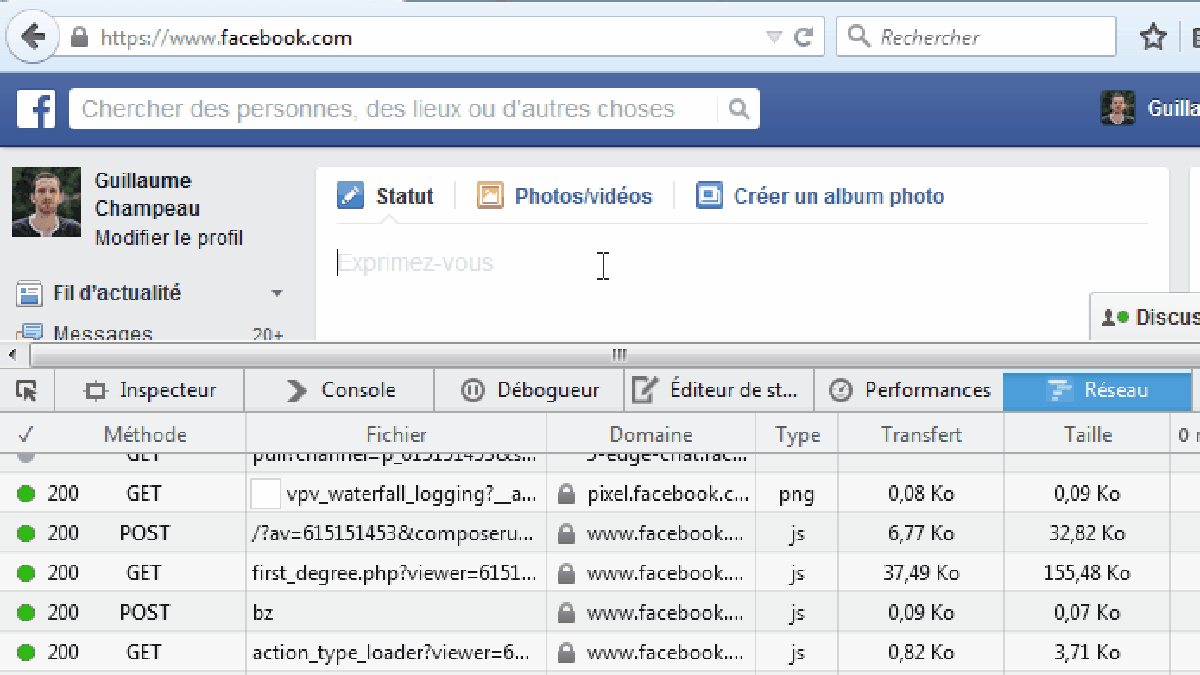Click the album photo icon
This screenshot has width=1200, height=675.
(709, 195)
